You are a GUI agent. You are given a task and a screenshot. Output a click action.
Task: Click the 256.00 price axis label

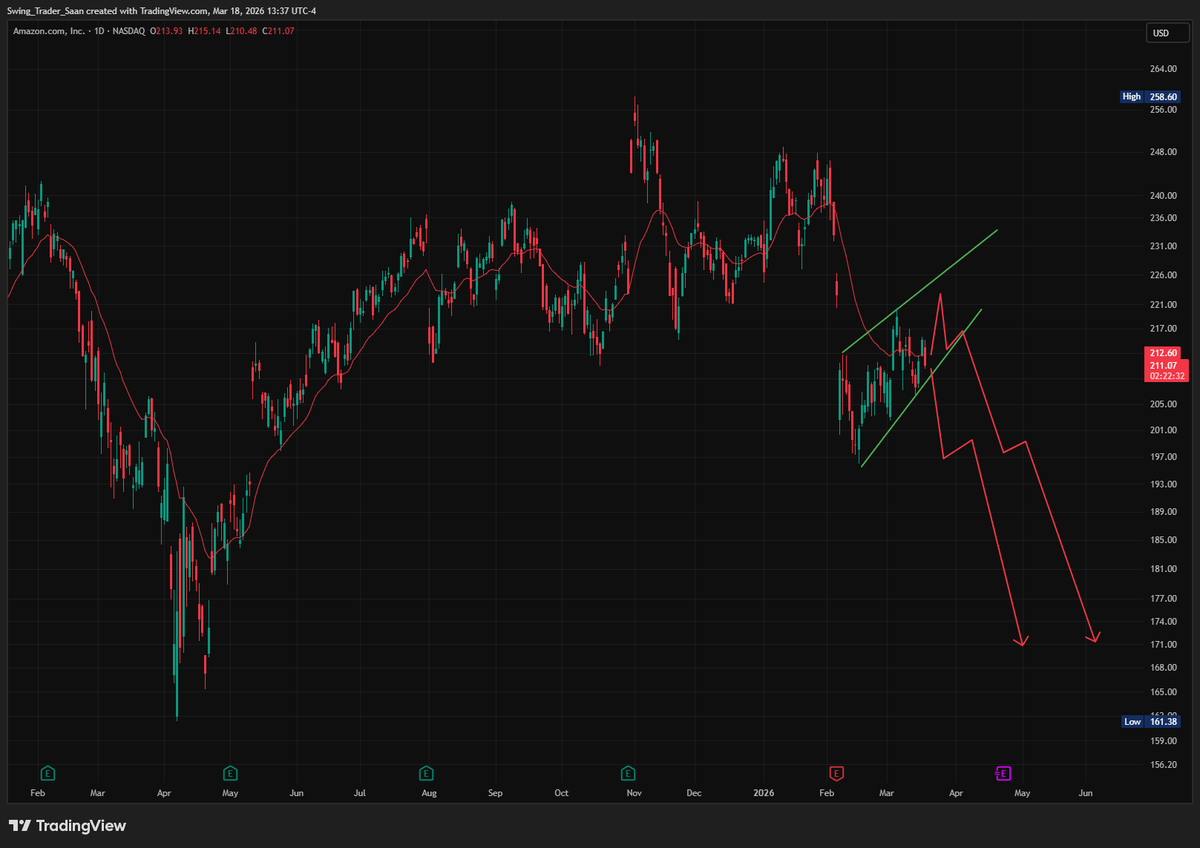pyautogui.click(x=1163, y=110)
